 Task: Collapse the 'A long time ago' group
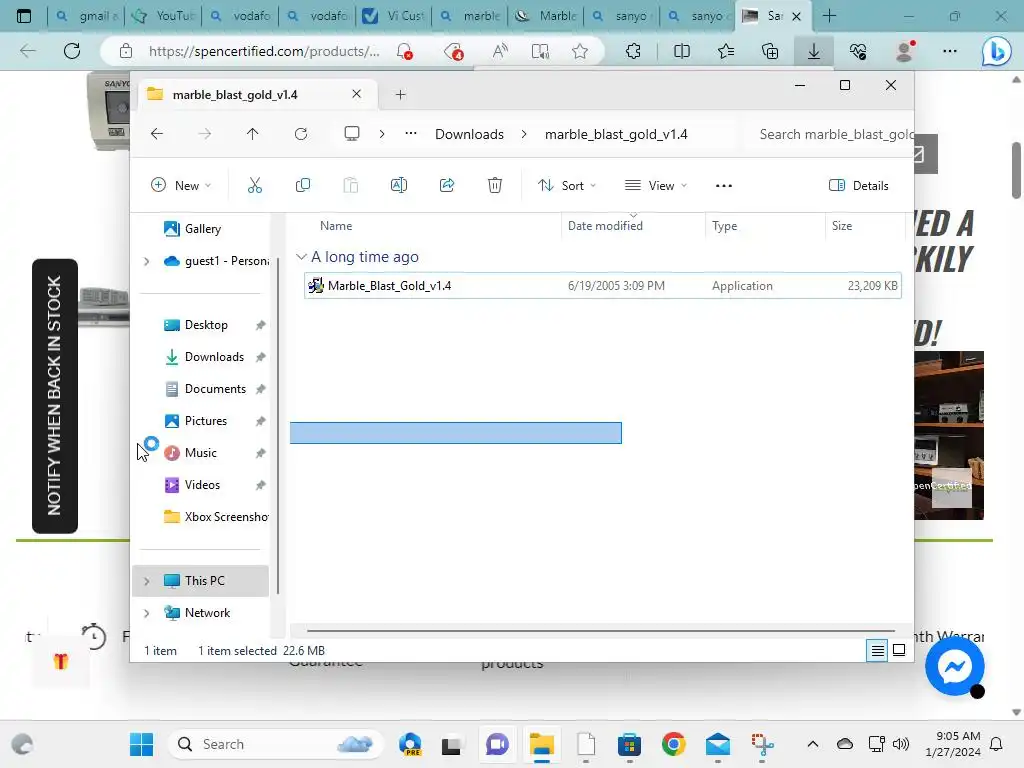(x=301, y=257)
